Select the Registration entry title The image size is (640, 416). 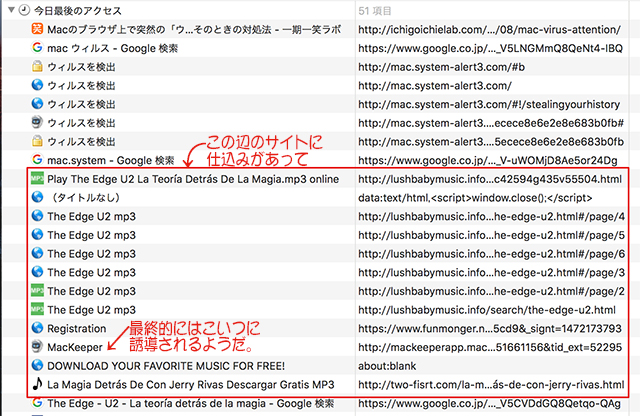[x=77, y=329]
